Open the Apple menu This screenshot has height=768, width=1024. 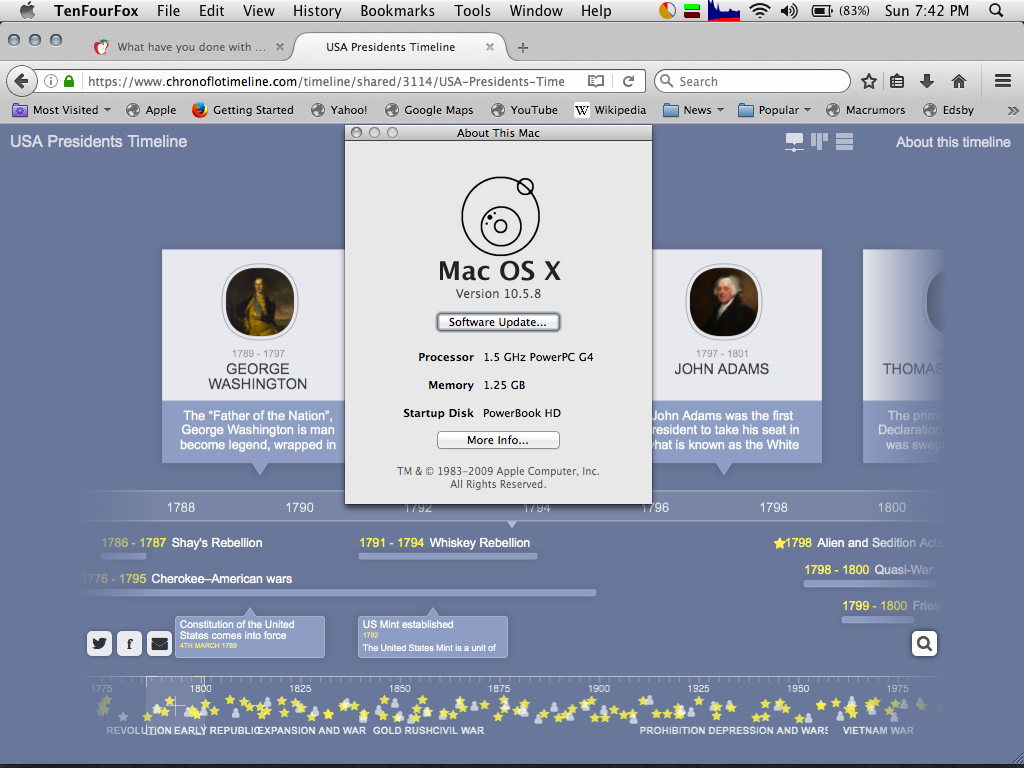pyautogui.click(x=27, y=10)
